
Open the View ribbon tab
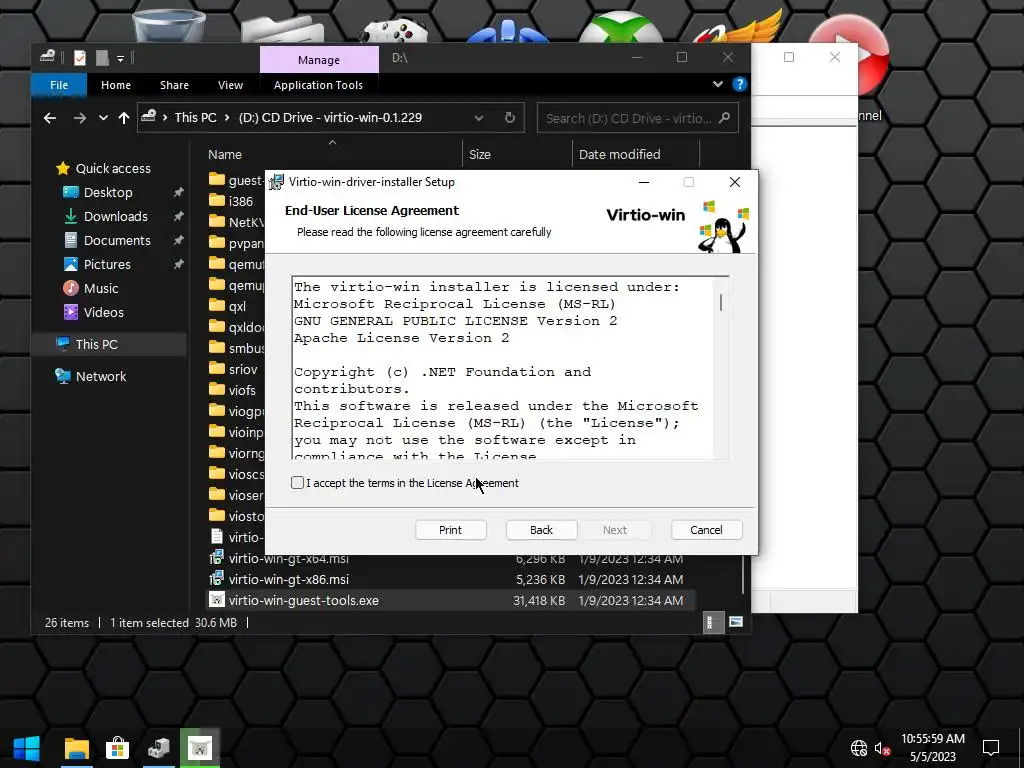tap(231, 85)
